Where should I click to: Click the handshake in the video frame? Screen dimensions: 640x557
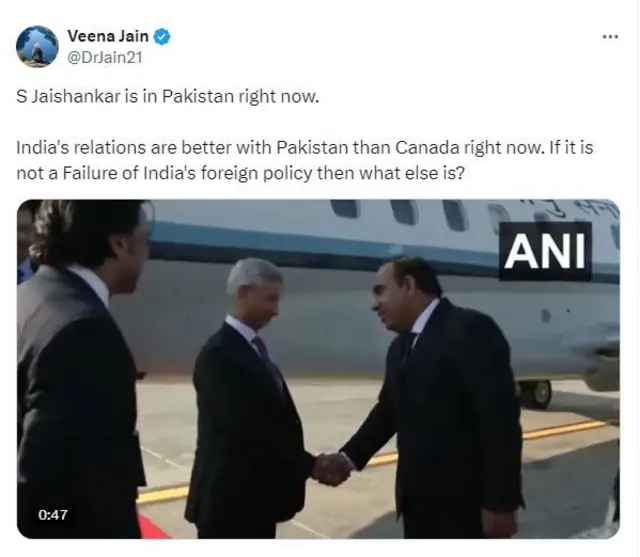(333, 468)
